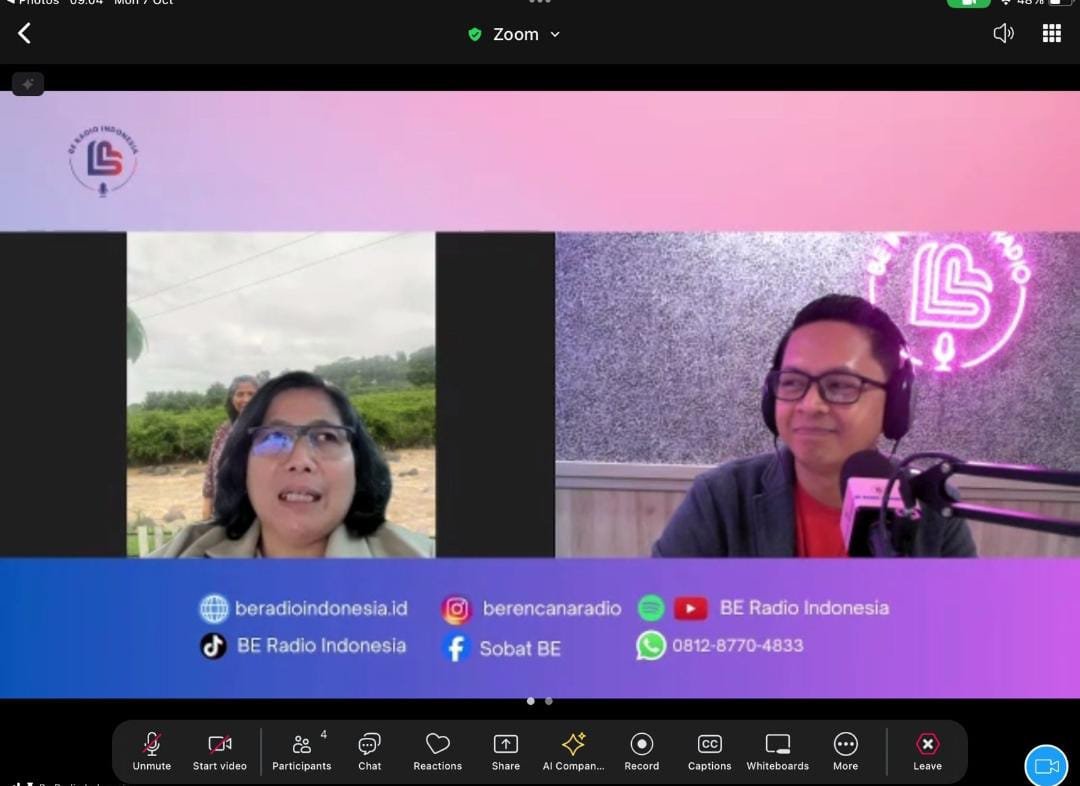The width and height of the screenshot is (1080, 786).
Task: Leave the meeting
Action: 927,751
